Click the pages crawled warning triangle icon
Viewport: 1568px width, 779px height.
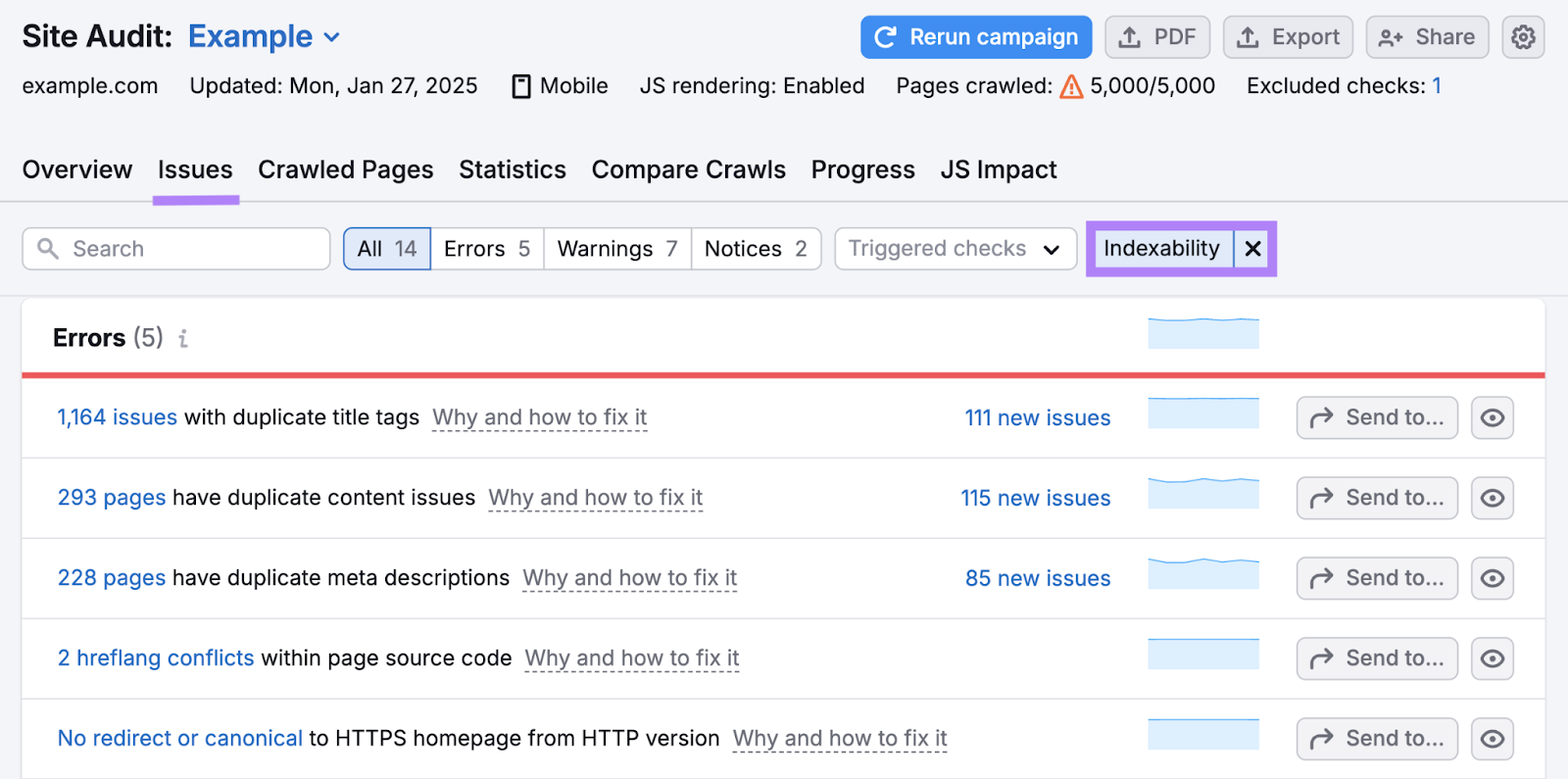click(x=1072, y=87)
